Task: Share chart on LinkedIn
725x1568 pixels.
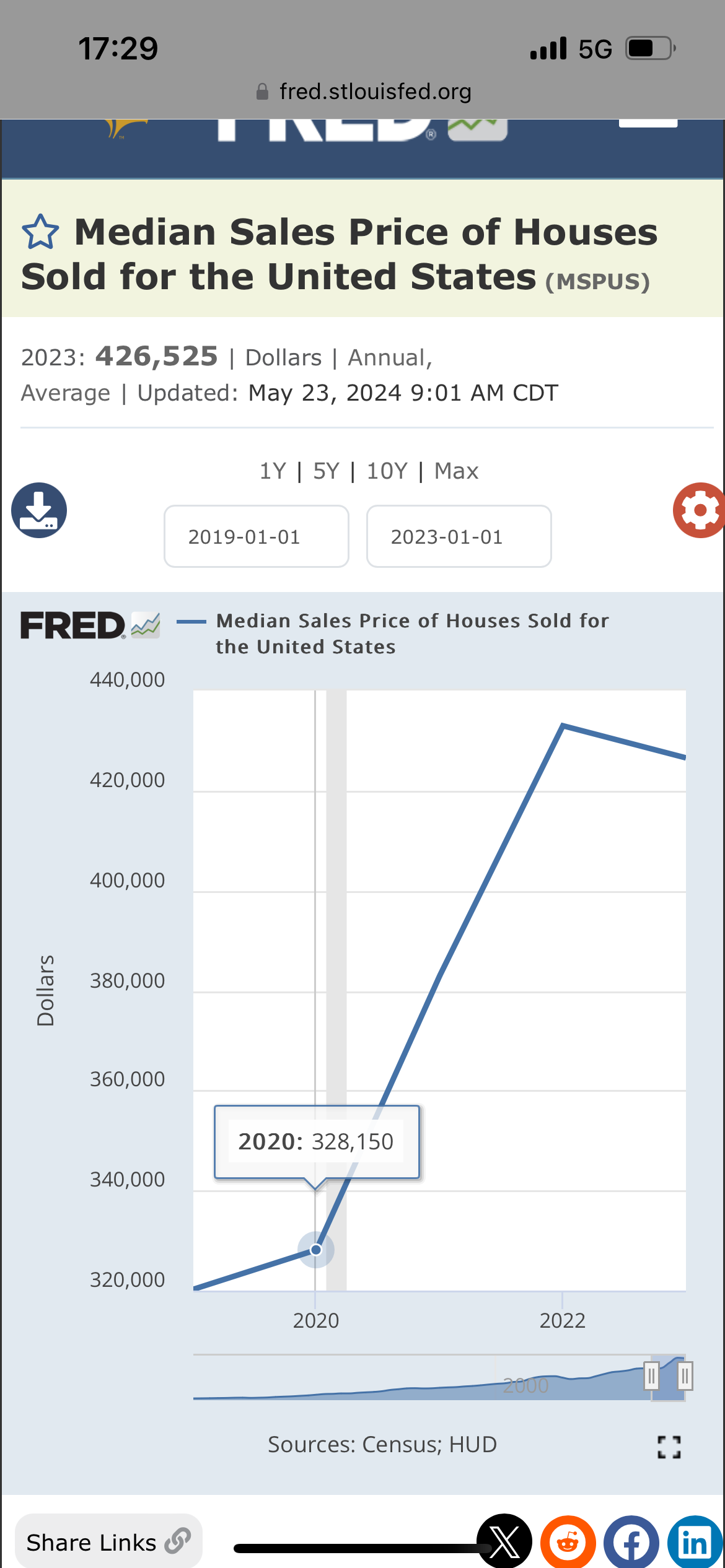Action: pos(695,1543)
